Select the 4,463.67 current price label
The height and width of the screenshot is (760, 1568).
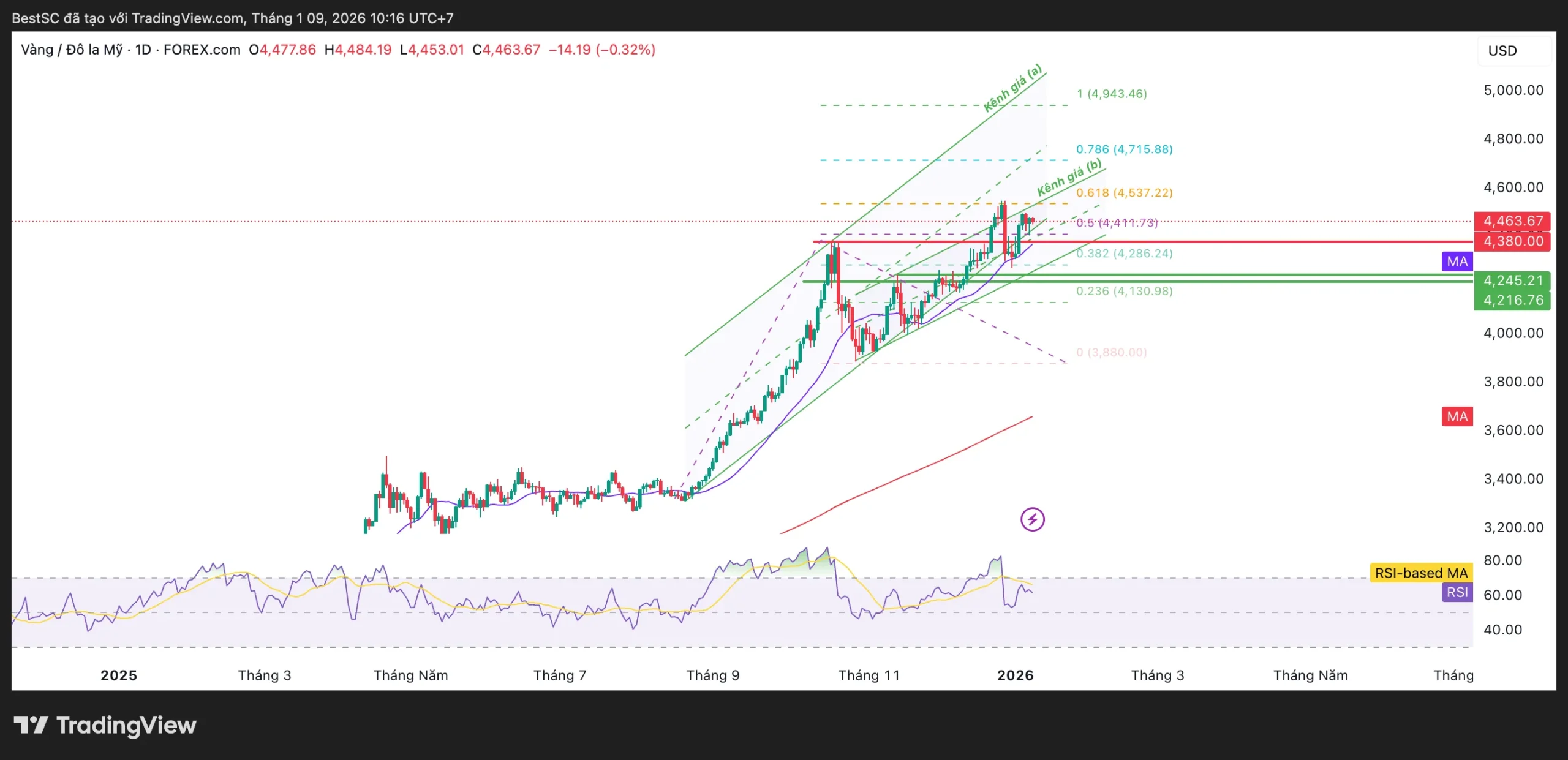[x=1512, y=221]
